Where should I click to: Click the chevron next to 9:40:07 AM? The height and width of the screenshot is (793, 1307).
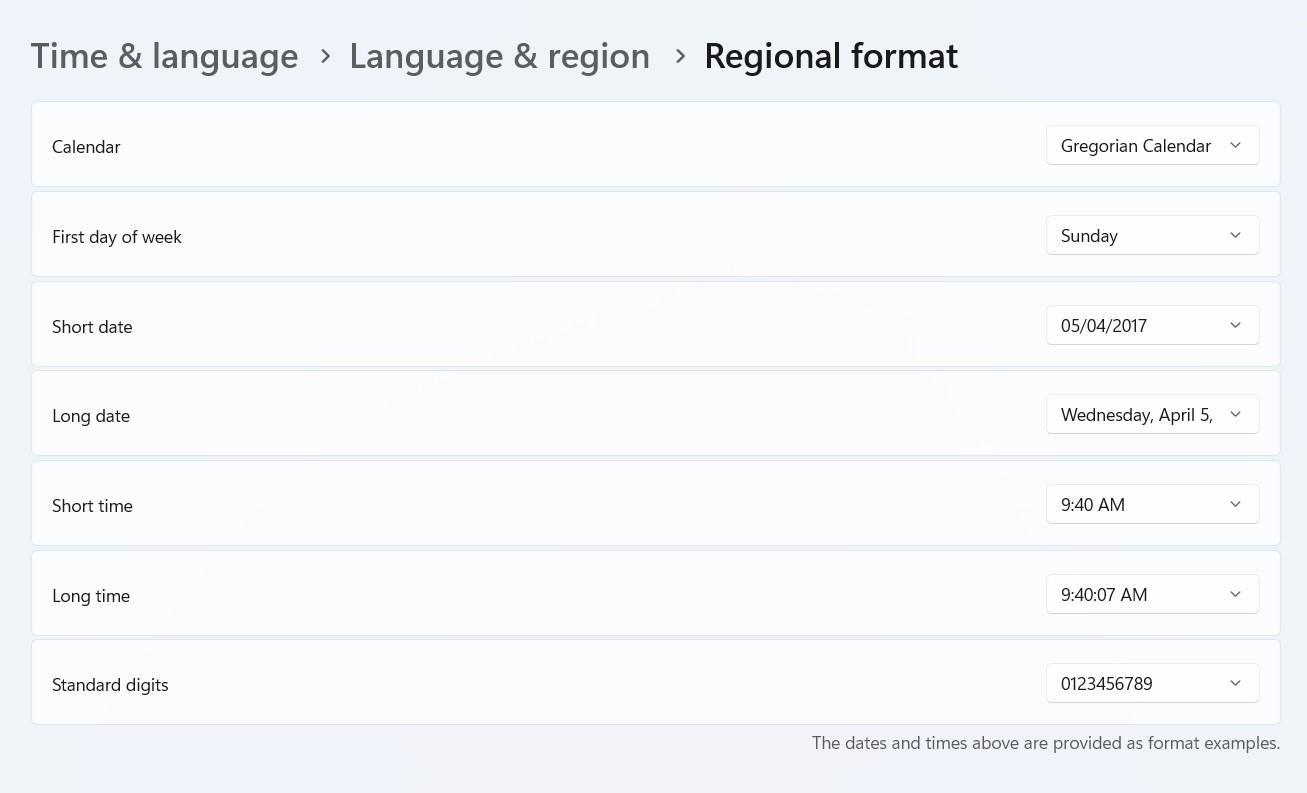click(x=1235, y=595)
